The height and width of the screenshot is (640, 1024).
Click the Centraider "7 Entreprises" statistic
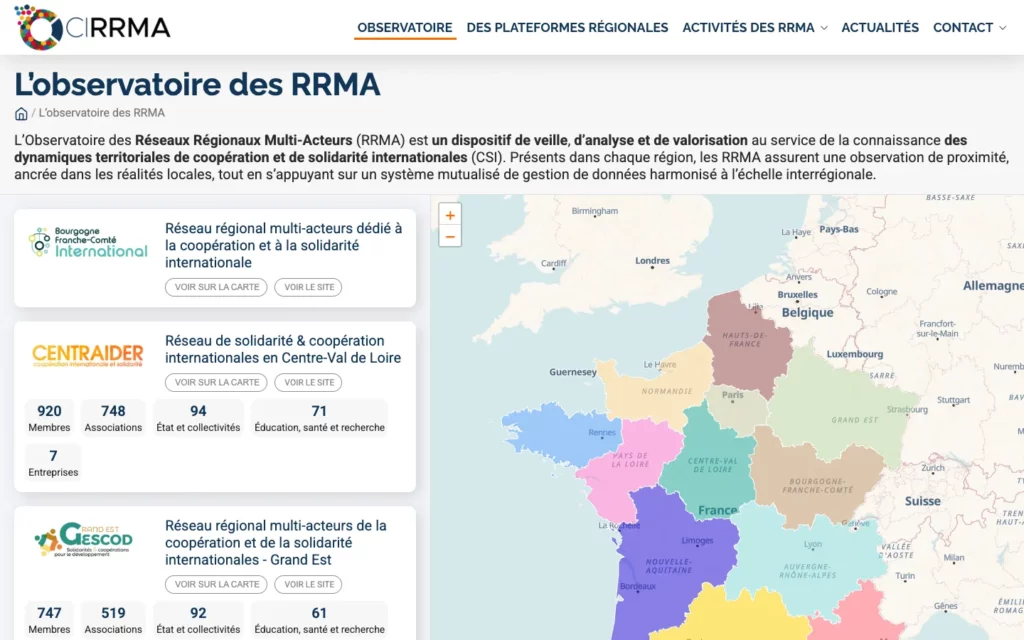53,463
